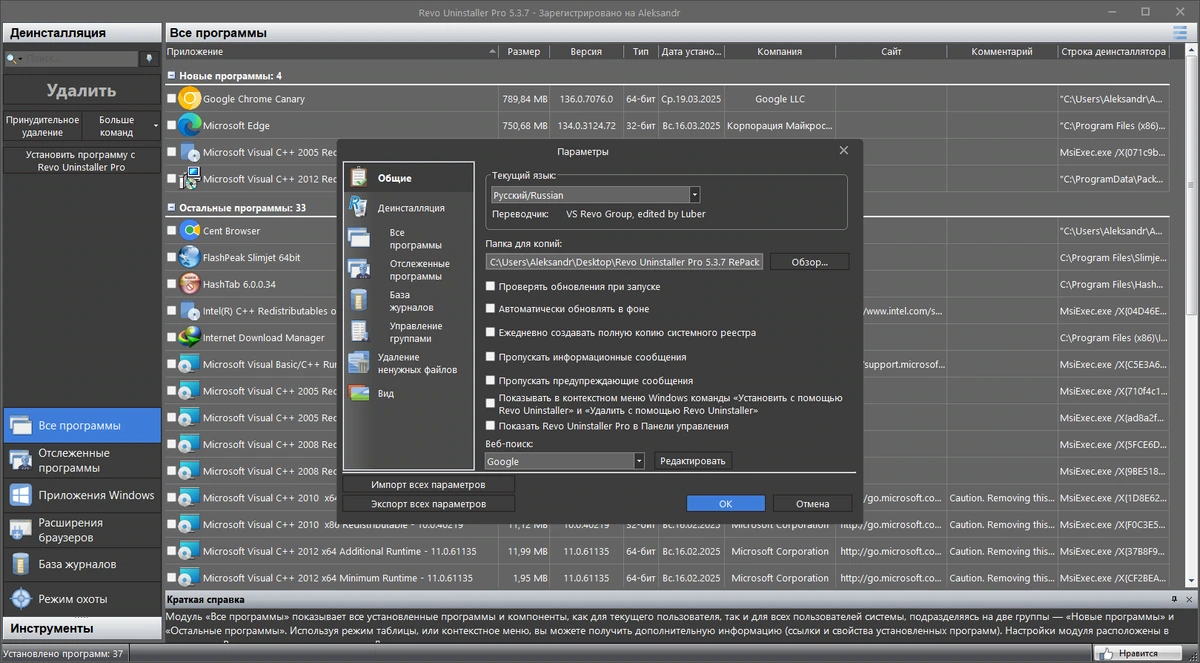Open База журналов in the main sidebar
The height and width of the screenshot is (663, 1200).
tap(81, 564)
